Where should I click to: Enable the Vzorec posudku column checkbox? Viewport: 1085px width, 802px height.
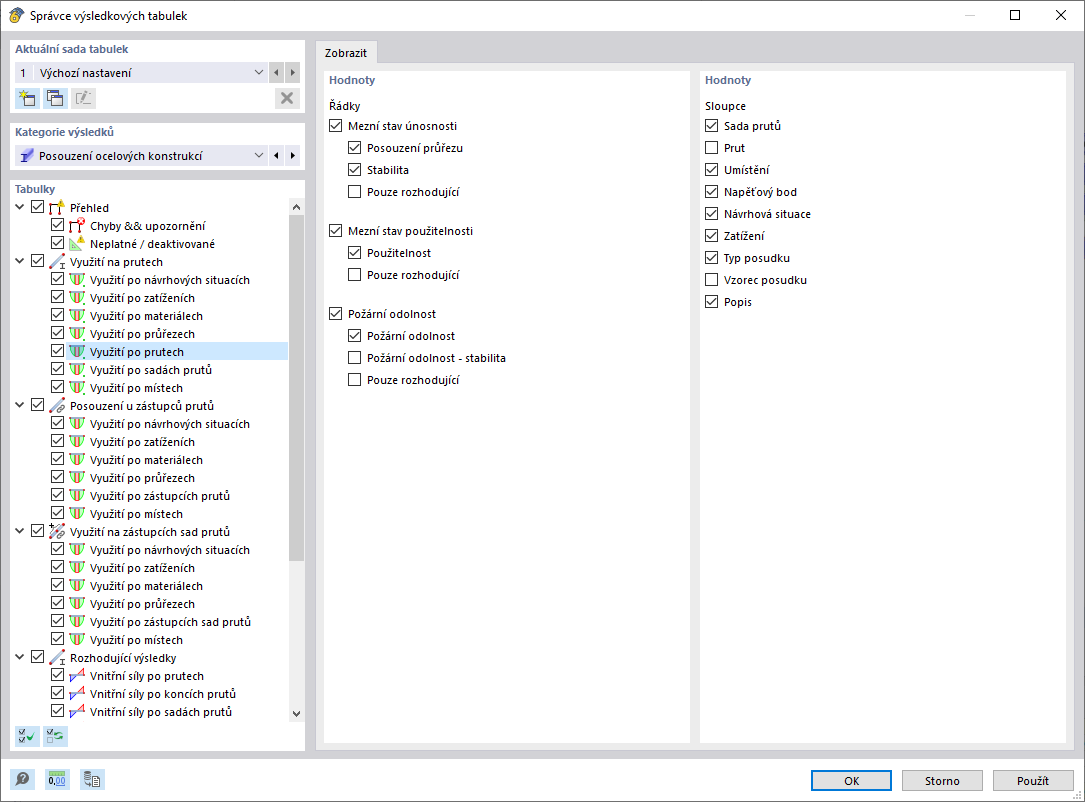pyautogui.click(x=711, y=280)
